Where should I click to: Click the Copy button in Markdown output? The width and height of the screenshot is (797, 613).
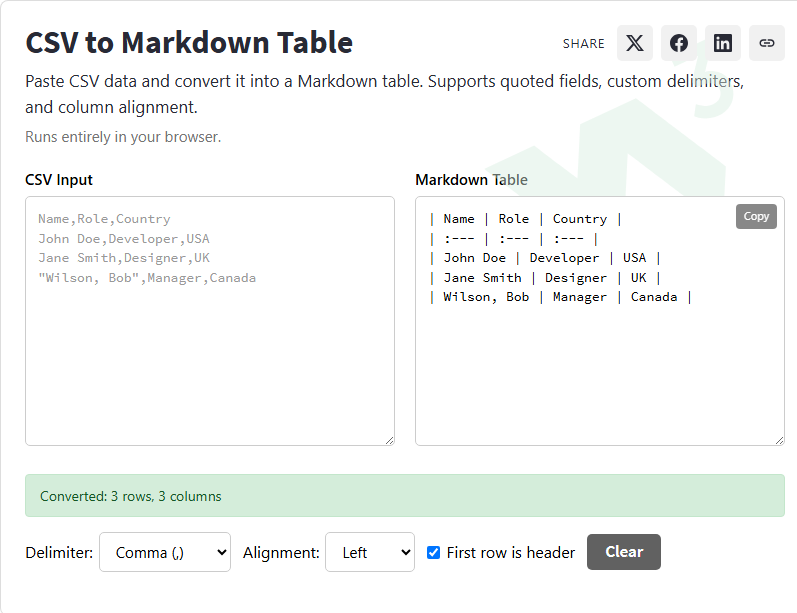coord(756,217)
